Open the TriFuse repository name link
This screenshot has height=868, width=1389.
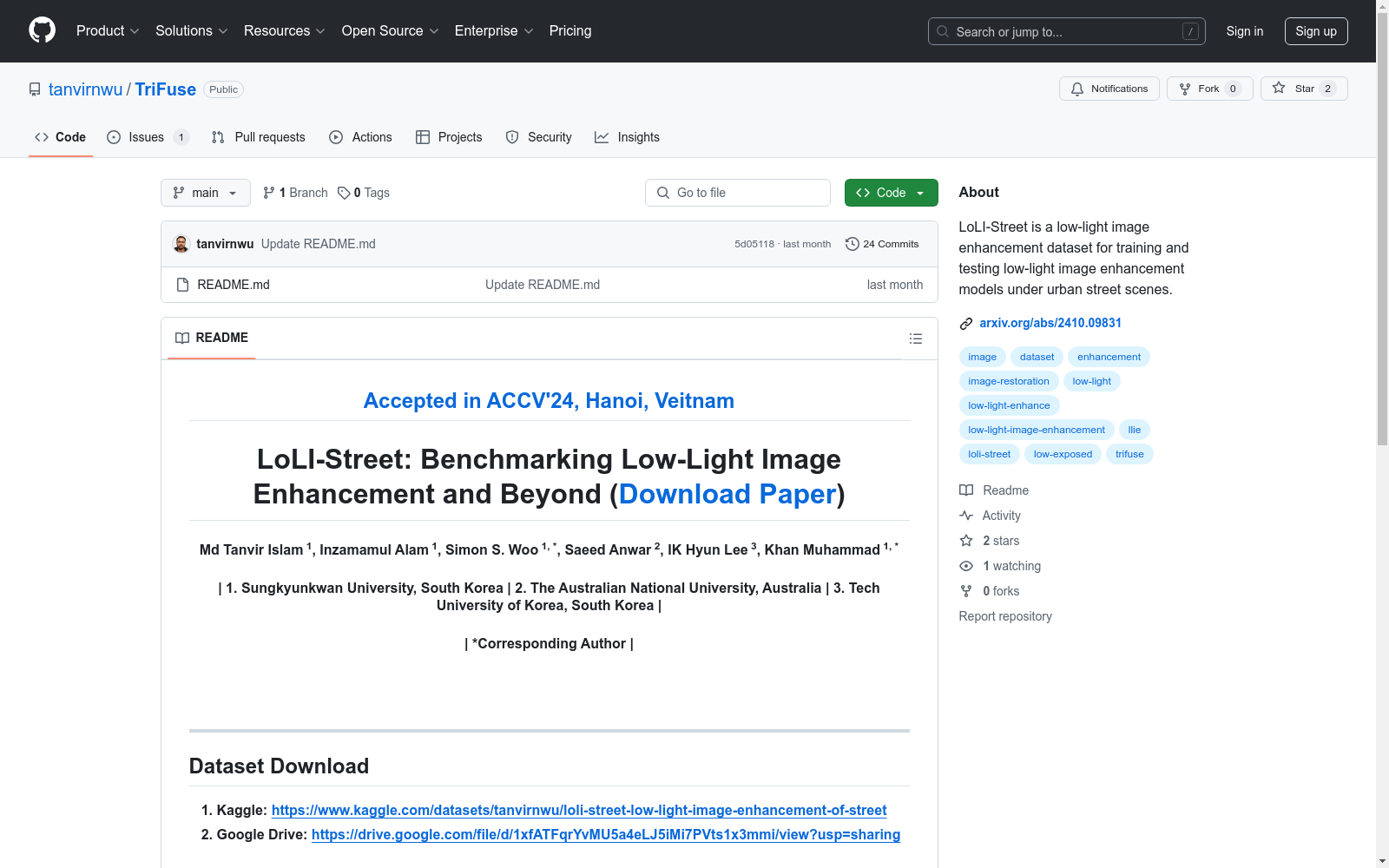point(165,89)
